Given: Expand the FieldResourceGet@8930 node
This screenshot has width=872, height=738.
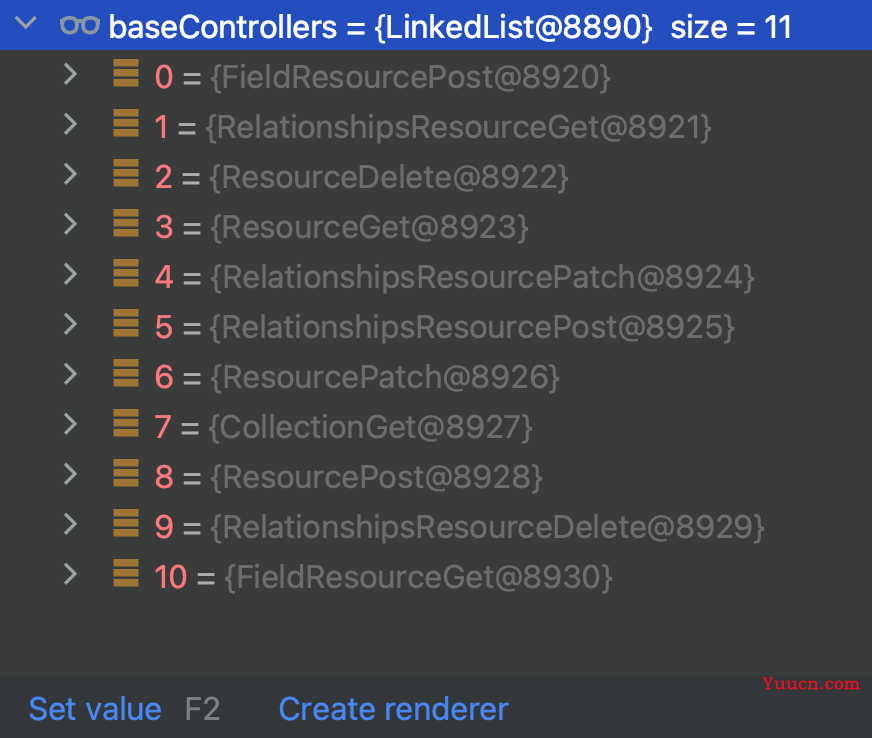Looking at the screenshot, I should pyautogui.click(x=70, y=574).
